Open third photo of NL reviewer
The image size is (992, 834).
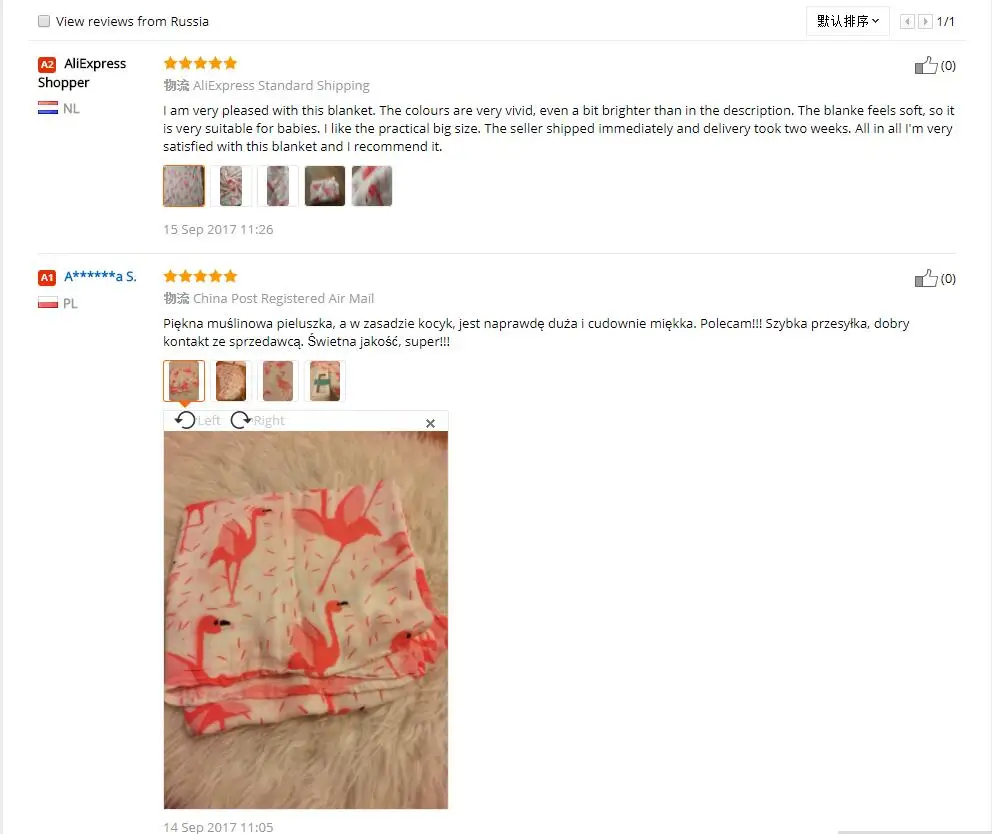click(x=278, y=186)
